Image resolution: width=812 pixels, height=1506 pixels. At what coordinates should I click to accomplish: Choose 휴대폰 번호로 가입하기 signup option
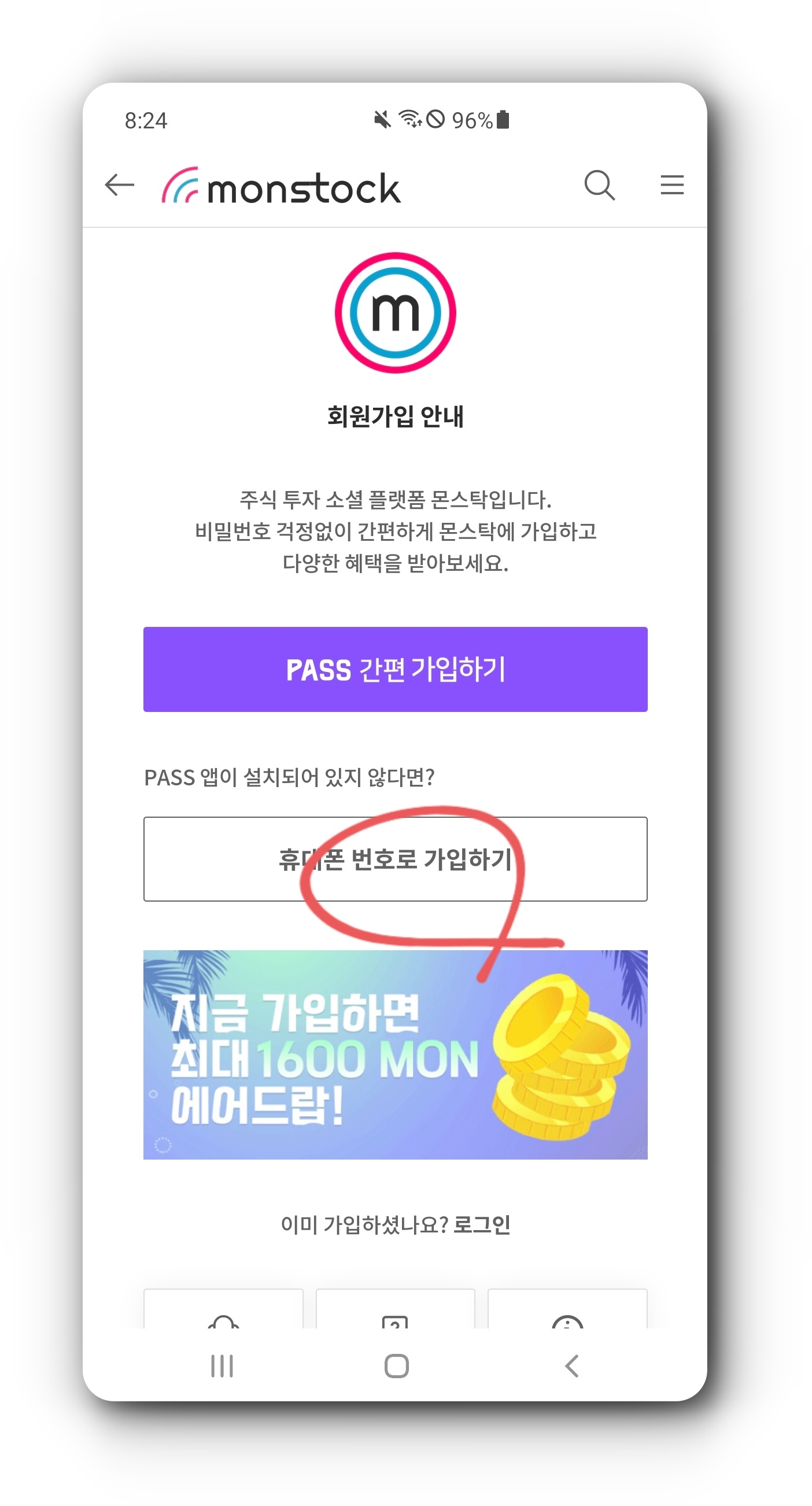pos(395,858)
